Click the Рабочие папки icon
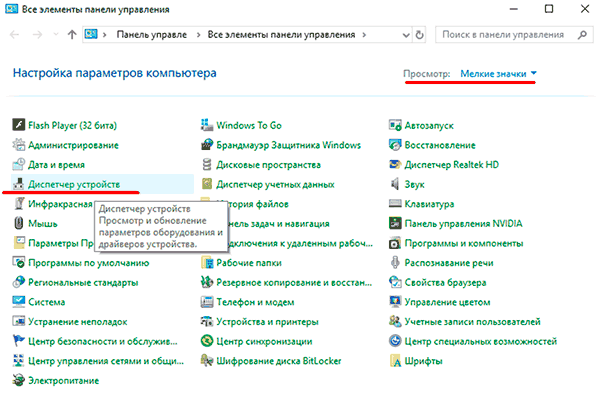Screen dimensions: 600x396 [x=207, y=262]
